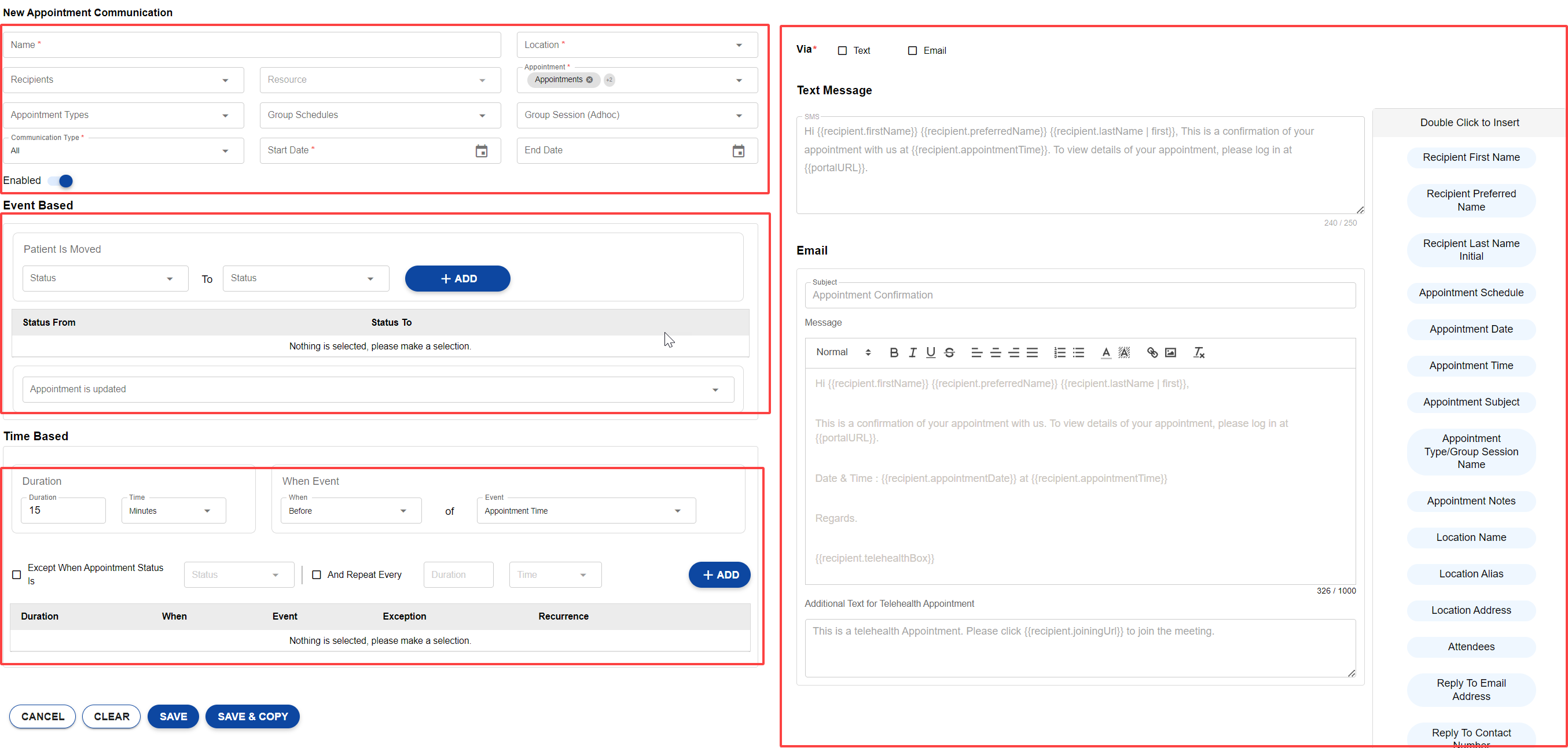Viewport: 1568px width, 748px height.
Task: Clear formatting in email editor
Action: click(x=1199, y=352)
